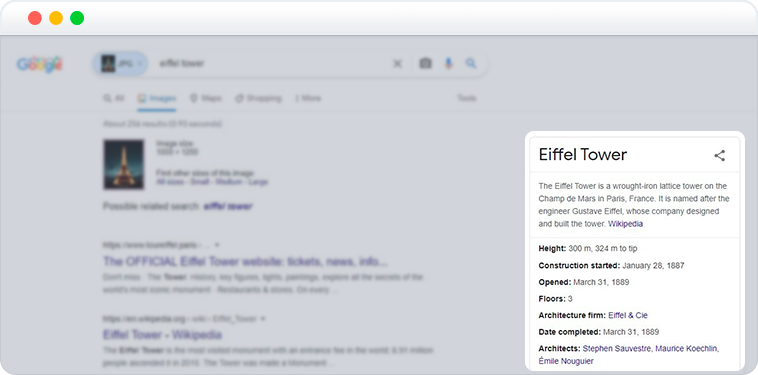Open the Eiffel & Cie architecture firm link
This screenshot has height=375, width=758.
pos(627,315)
